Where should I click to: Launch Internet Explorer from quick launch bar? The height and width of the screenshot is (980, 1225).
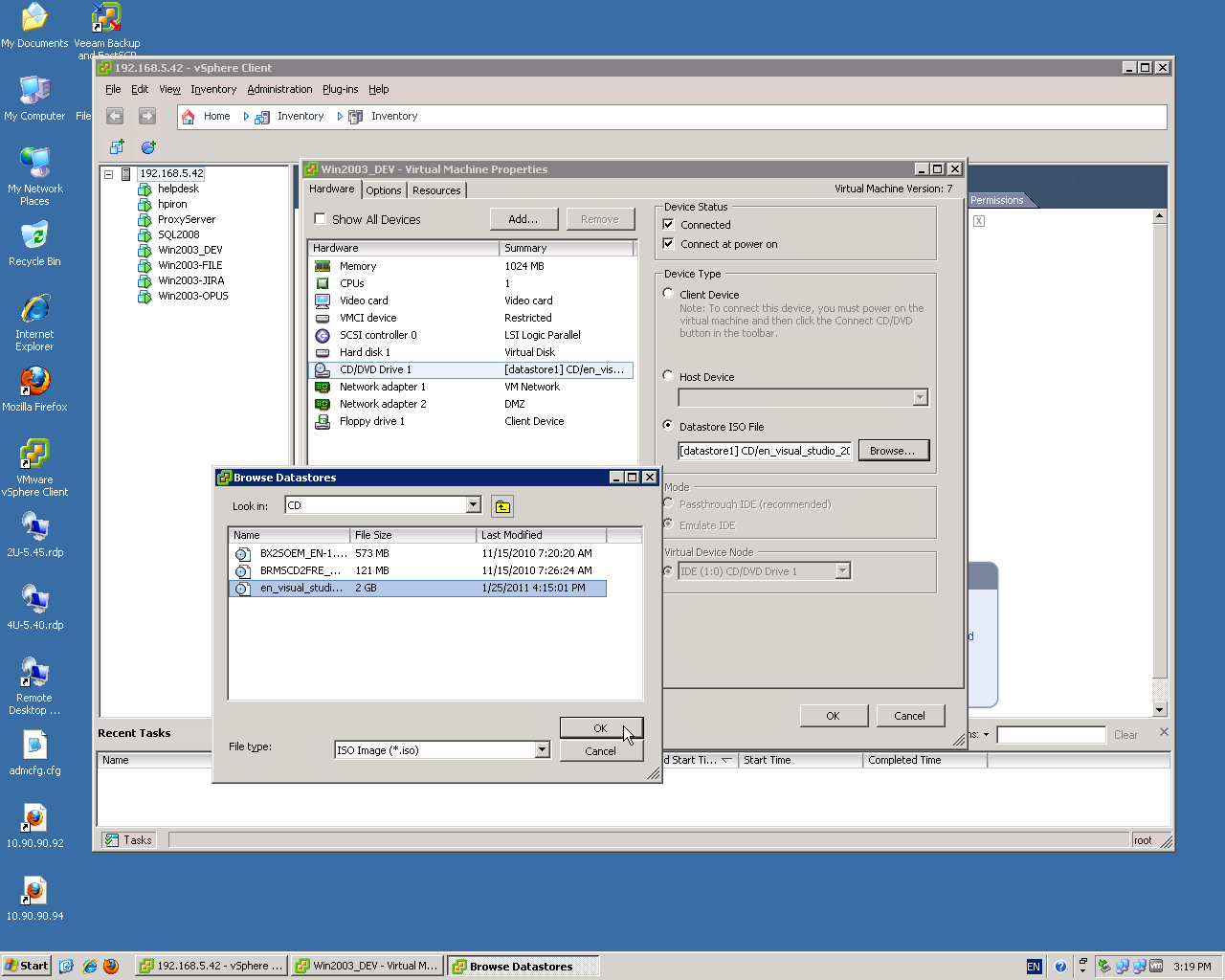89,967
